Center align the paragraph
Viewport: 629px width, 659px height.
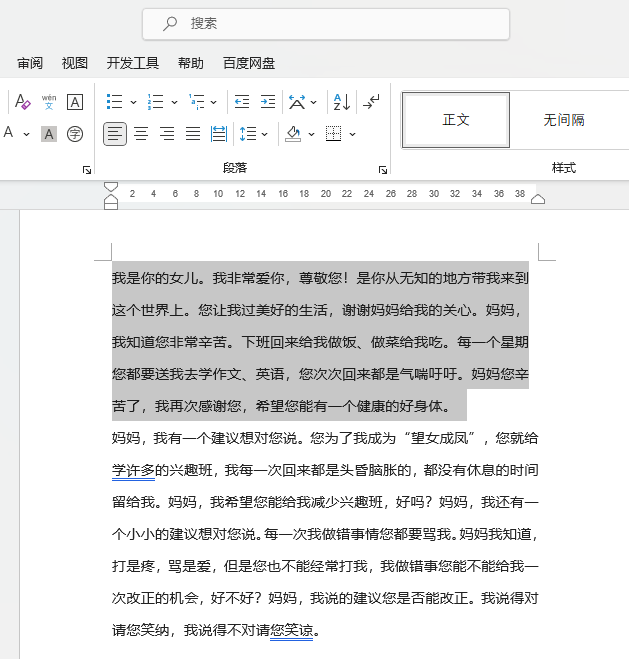click(141, 134)
